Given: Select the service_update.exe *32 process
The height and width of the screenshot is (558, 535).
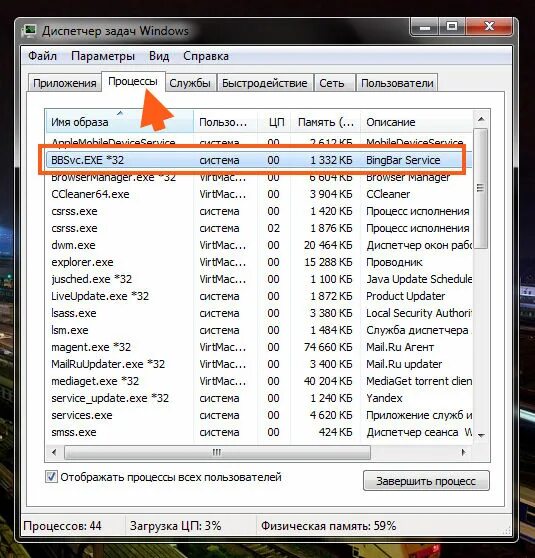Looking at the screenshot, I should [x=259, y=398].
